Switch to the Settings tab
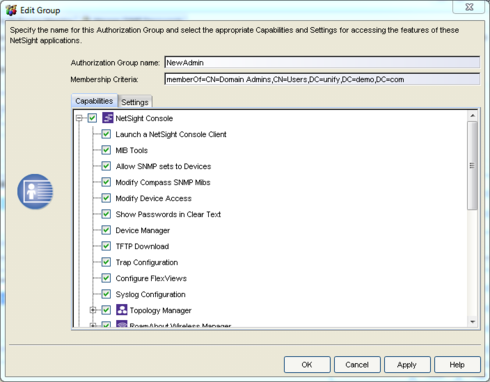Viewport: 490px width, 382px height. click(135, 102)
